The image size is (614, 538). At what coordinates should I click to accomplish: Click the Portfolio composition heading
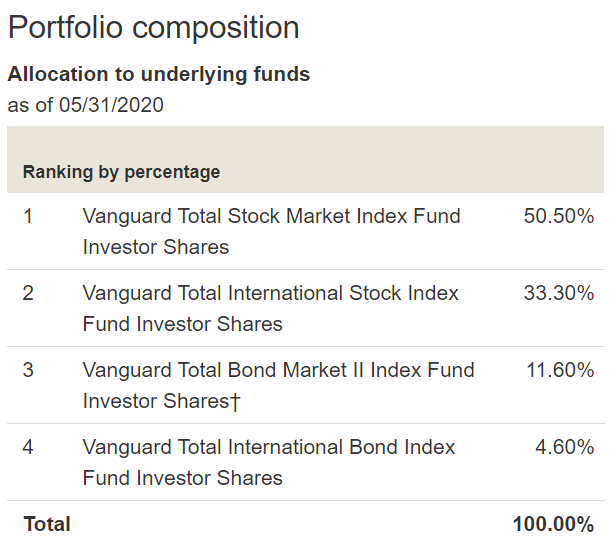coord(153,27)
